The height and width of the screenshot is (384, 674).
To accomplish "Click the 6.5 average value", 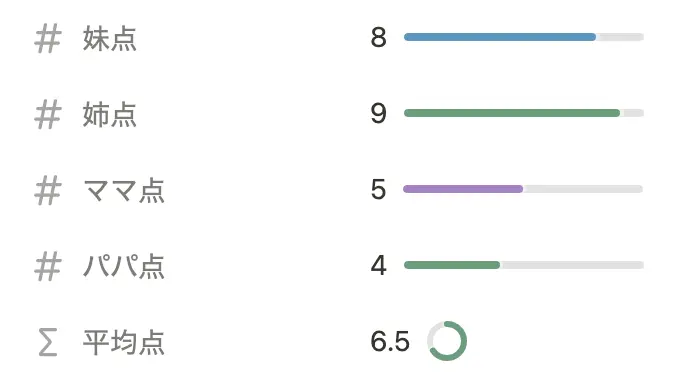I will click(390, 341).
